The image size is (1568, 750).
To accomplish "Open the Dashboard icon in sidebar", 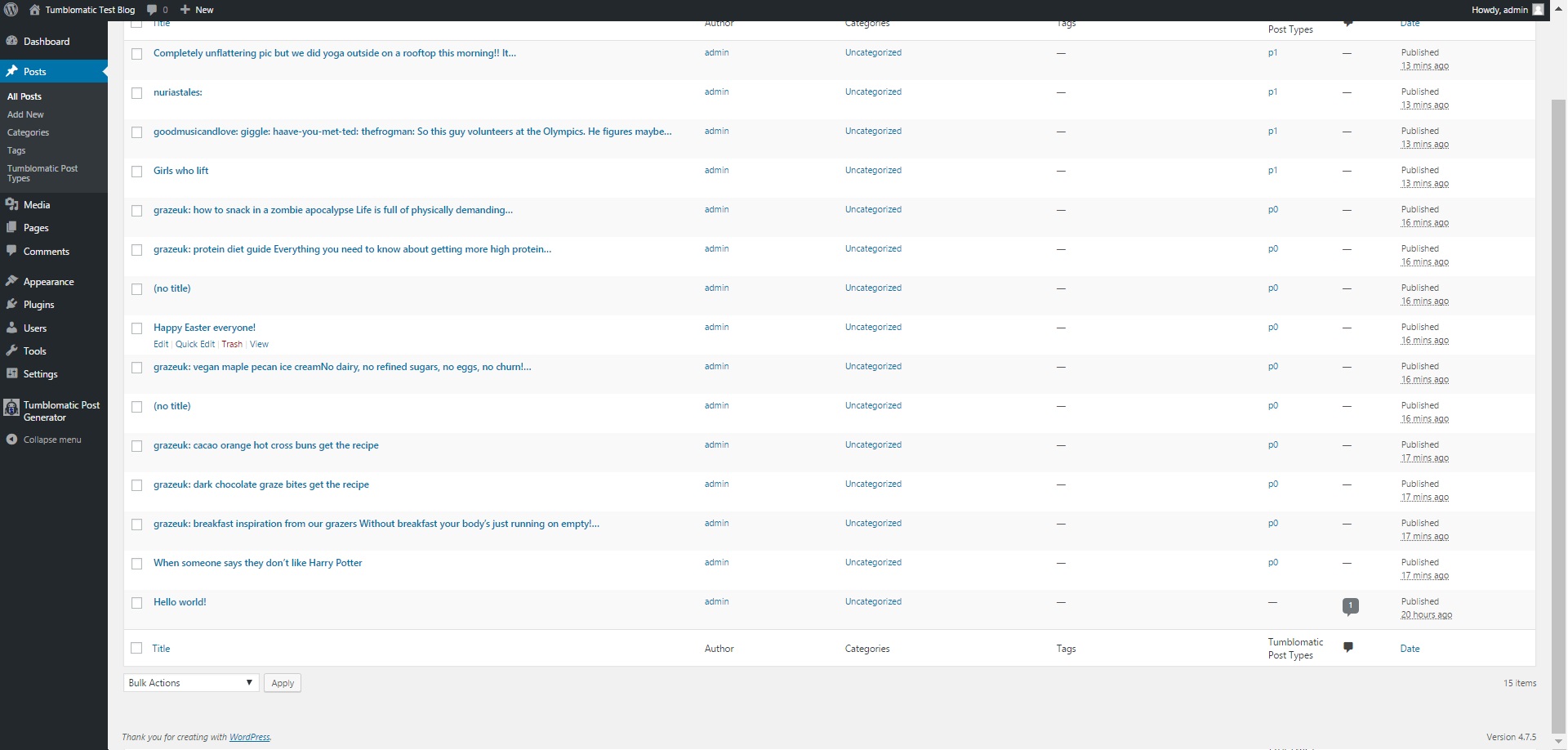I will click(x=11, y=41).
